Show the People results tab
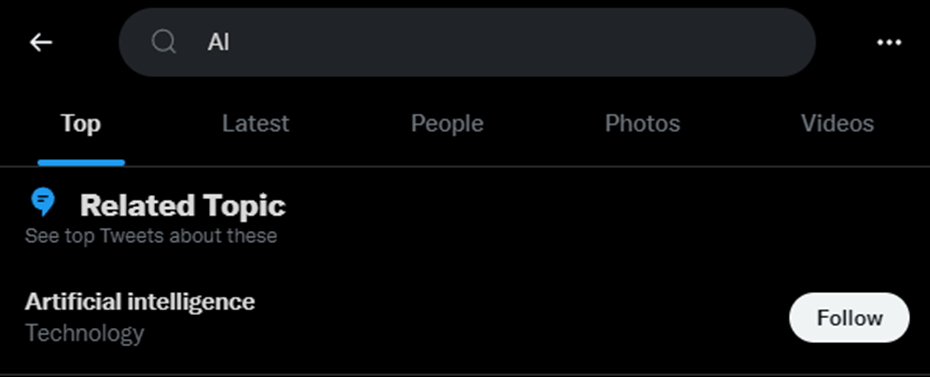The width and height of the screenshot is (930, 377). pos(447,123)
